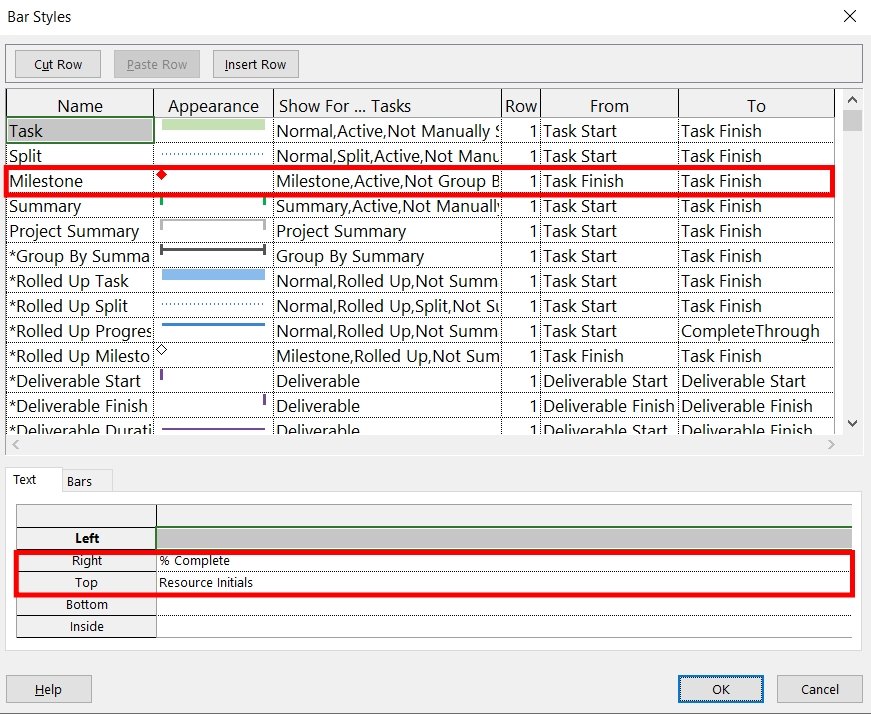The width and height of the screenshot is (871, 714).
Task: Select the *Rolled Up Progress name cell
Action: pos(80,331)
